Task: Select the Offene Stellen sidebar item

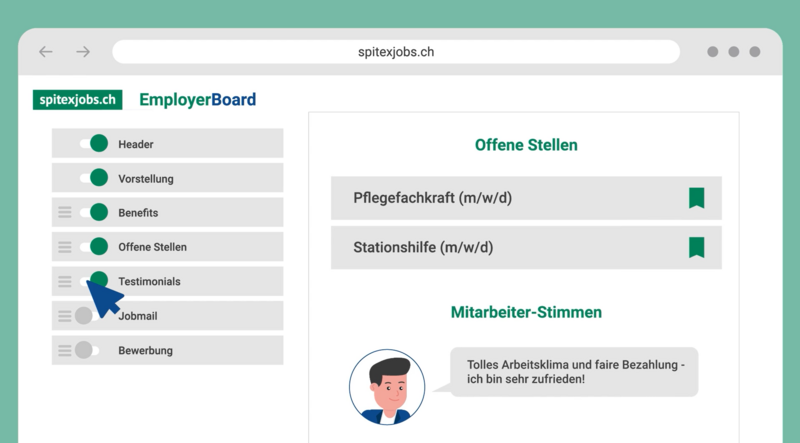Action: 152,247
